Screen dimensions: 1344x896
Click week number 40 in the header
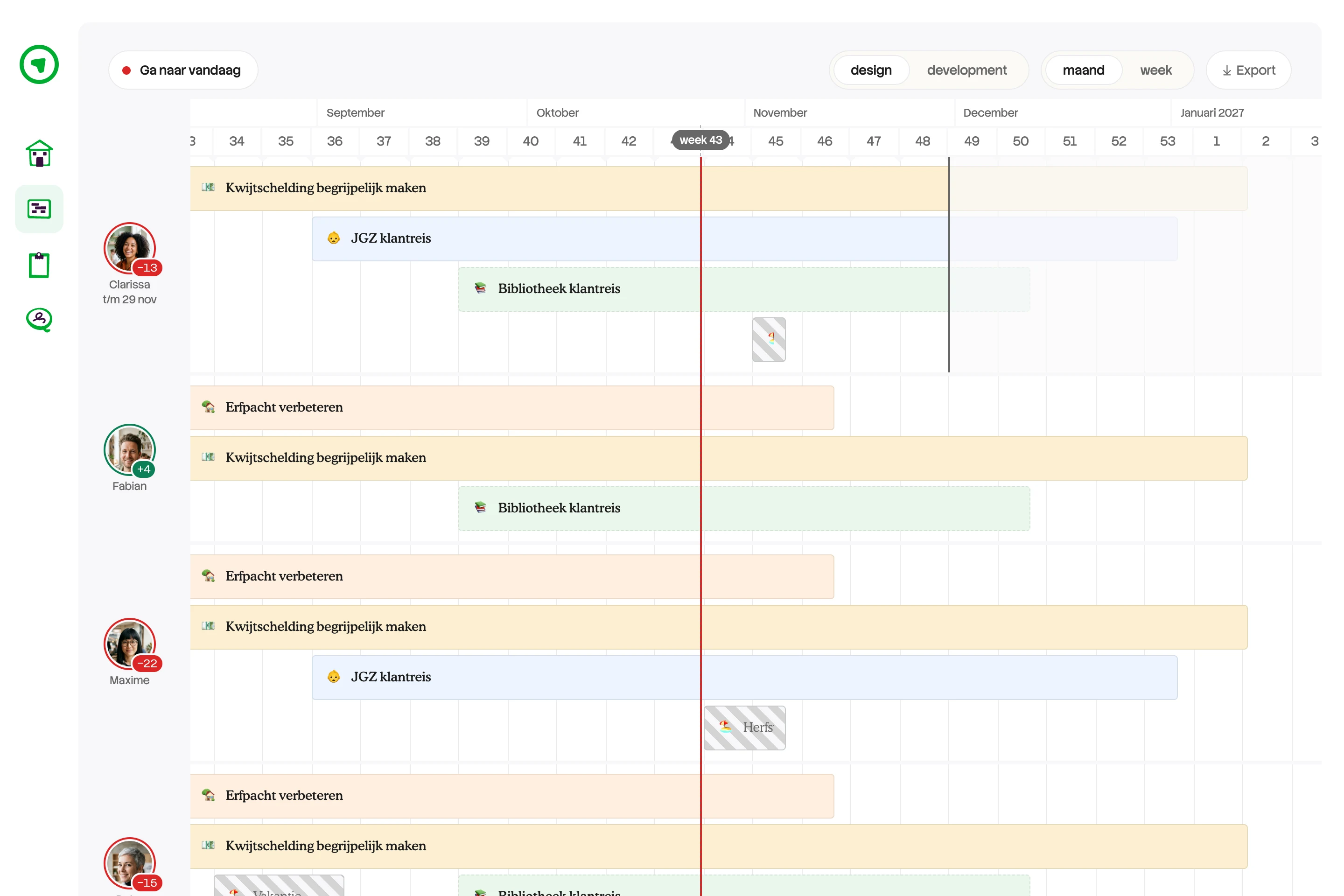point(530,141)
